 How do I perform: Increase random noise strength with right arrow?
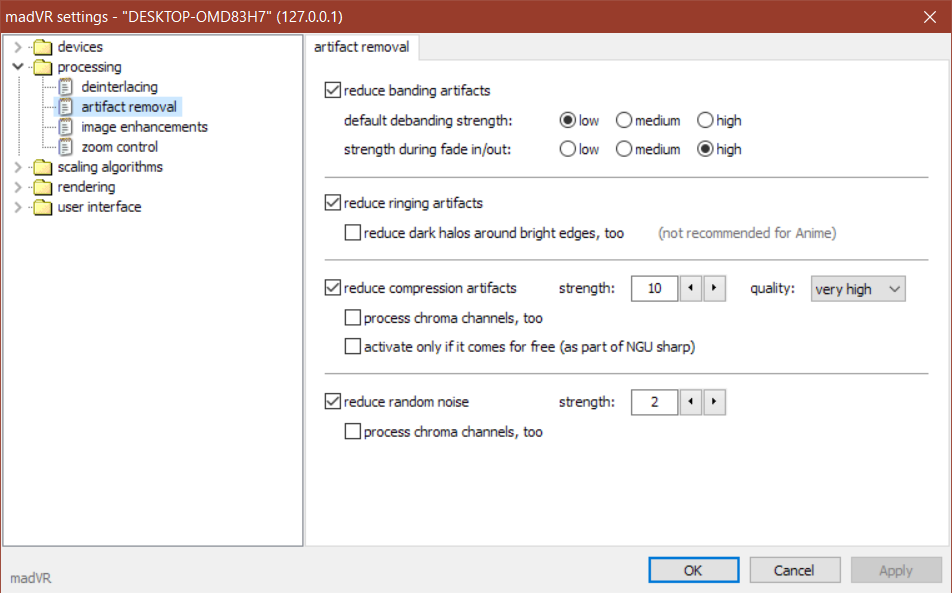(714, 402)
